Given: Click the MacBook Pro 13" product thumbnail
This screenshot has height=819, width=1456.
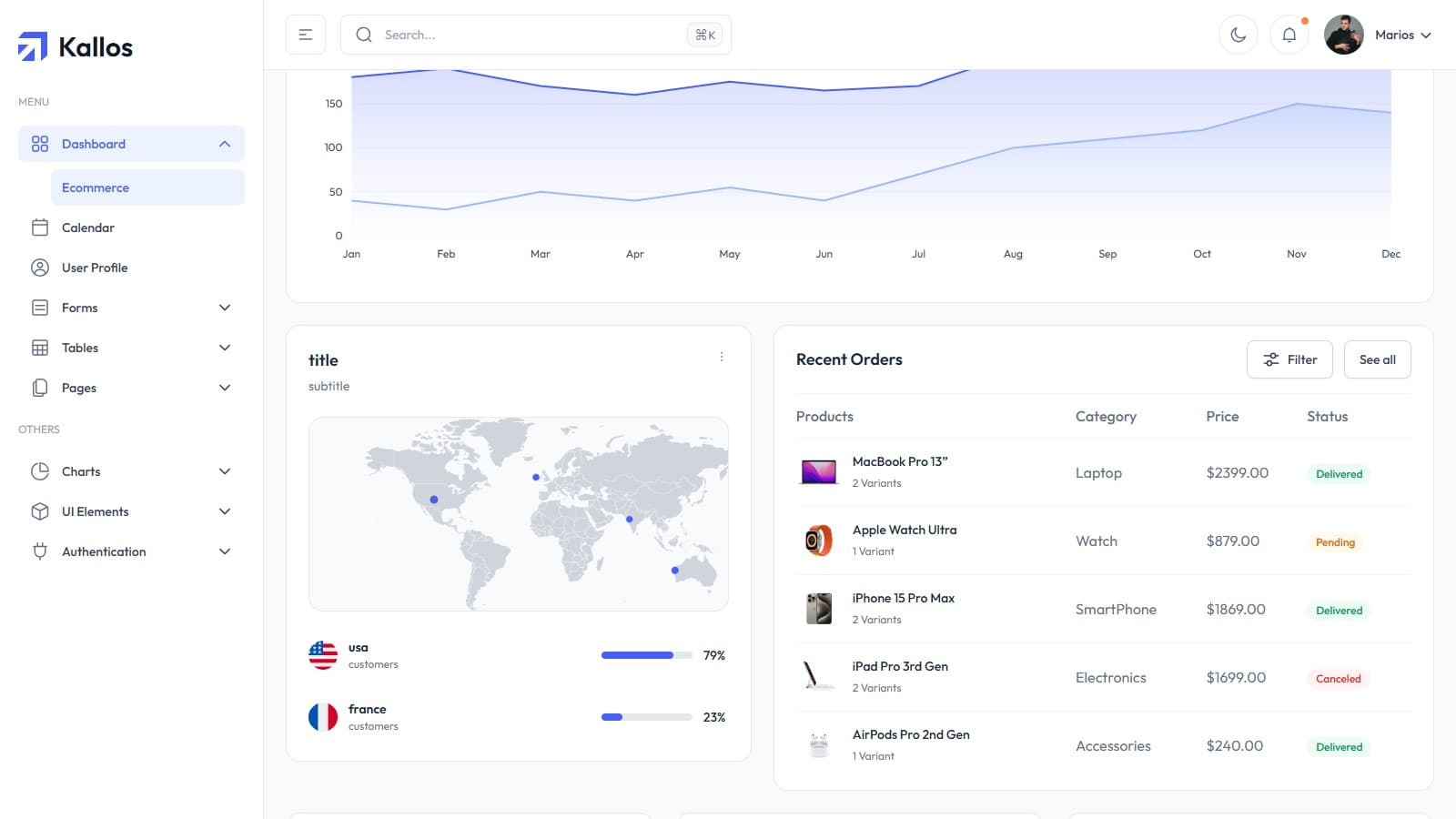Looking at the screenshot, I should [819, 472].
